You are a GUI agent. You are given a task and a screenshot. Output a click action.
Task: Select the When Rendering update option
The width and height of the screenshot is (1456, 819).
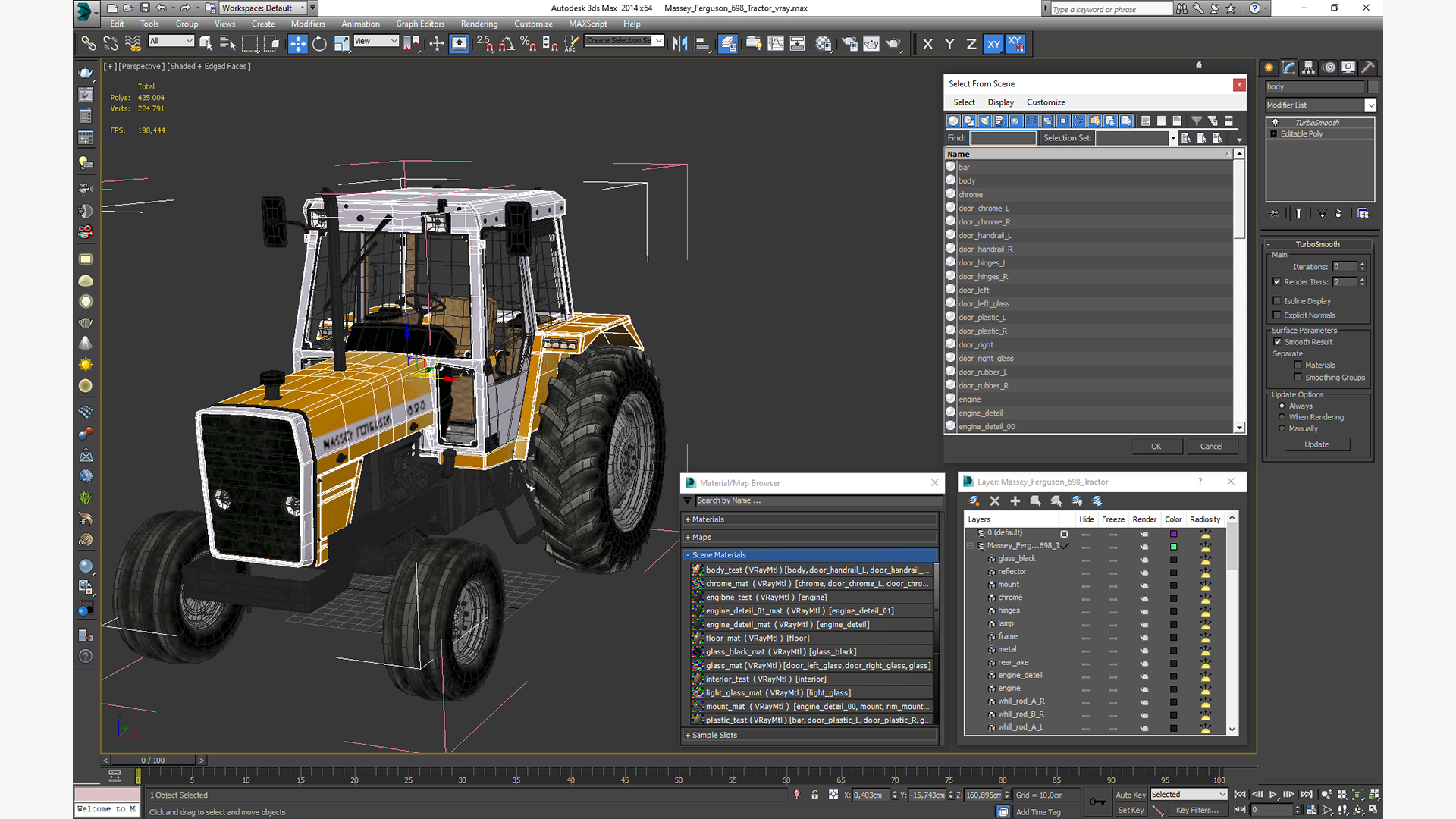pyautogui.click(x=1282, y=417)
